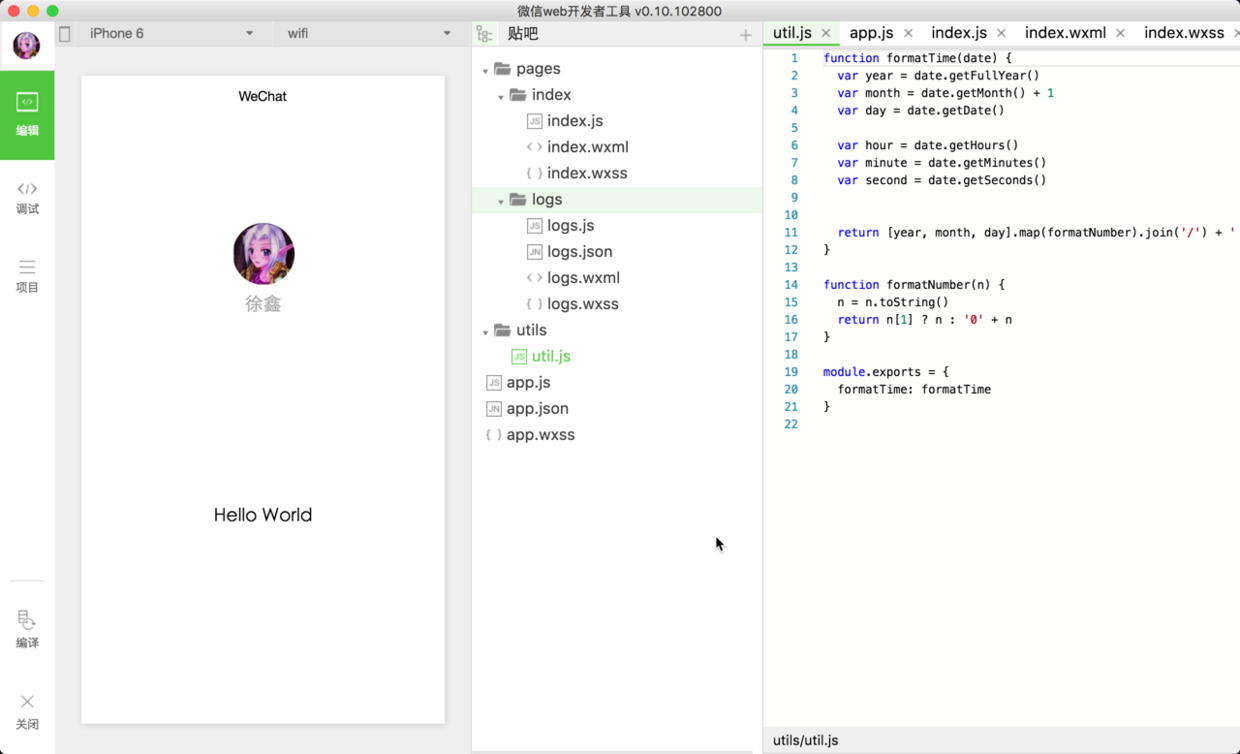Image resolution: width=1240 pixels, height=754 pixels.
Task: Open logs.wxml in file tree
Action: click(x=583, y=278)
